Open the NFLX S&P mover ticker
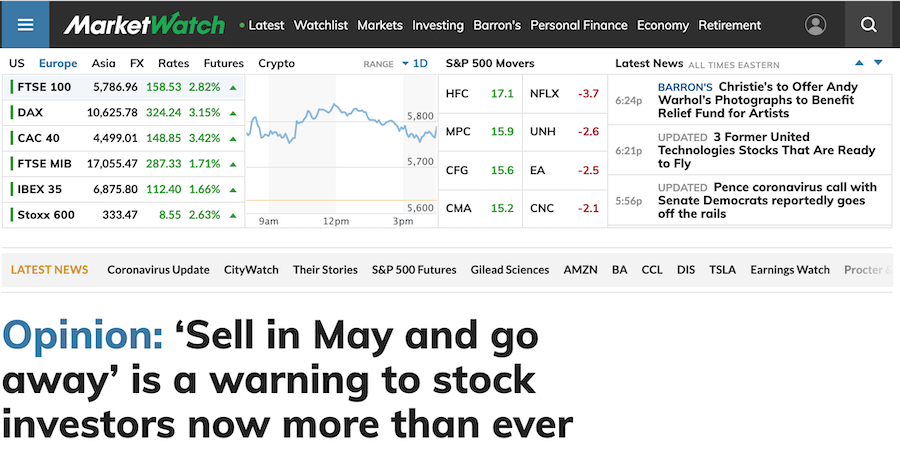Image resolution: width=900 pixels, height=450 pixels. click(546, 94)
